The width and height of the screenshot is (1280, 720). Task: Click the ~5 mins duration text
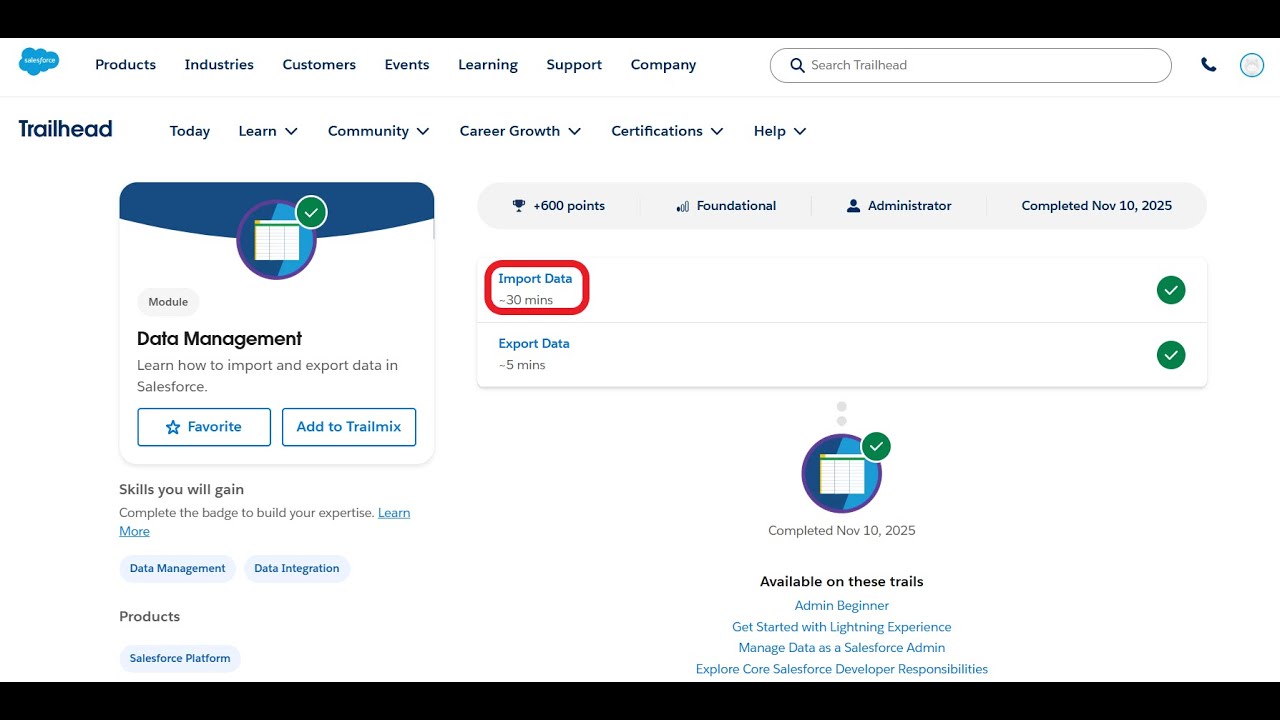click(x=522, y=365)
